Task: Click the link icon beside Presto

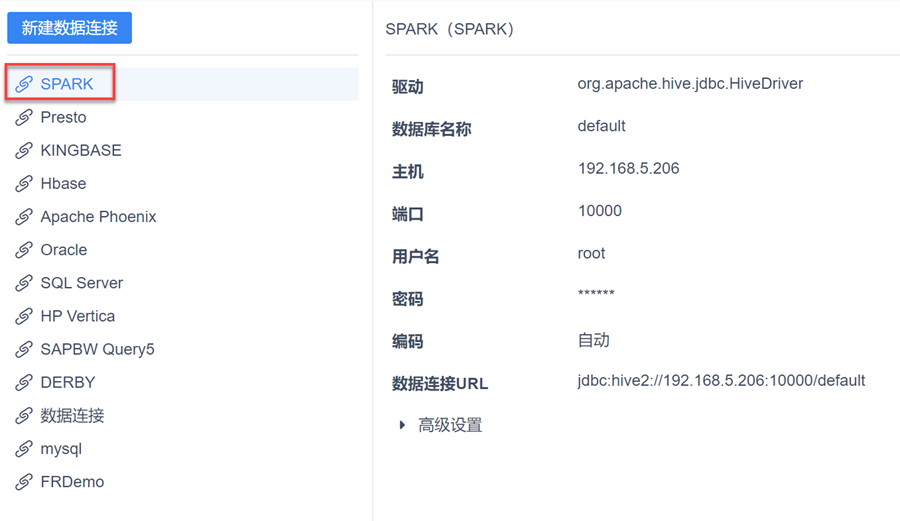Action: pos(24,117)
